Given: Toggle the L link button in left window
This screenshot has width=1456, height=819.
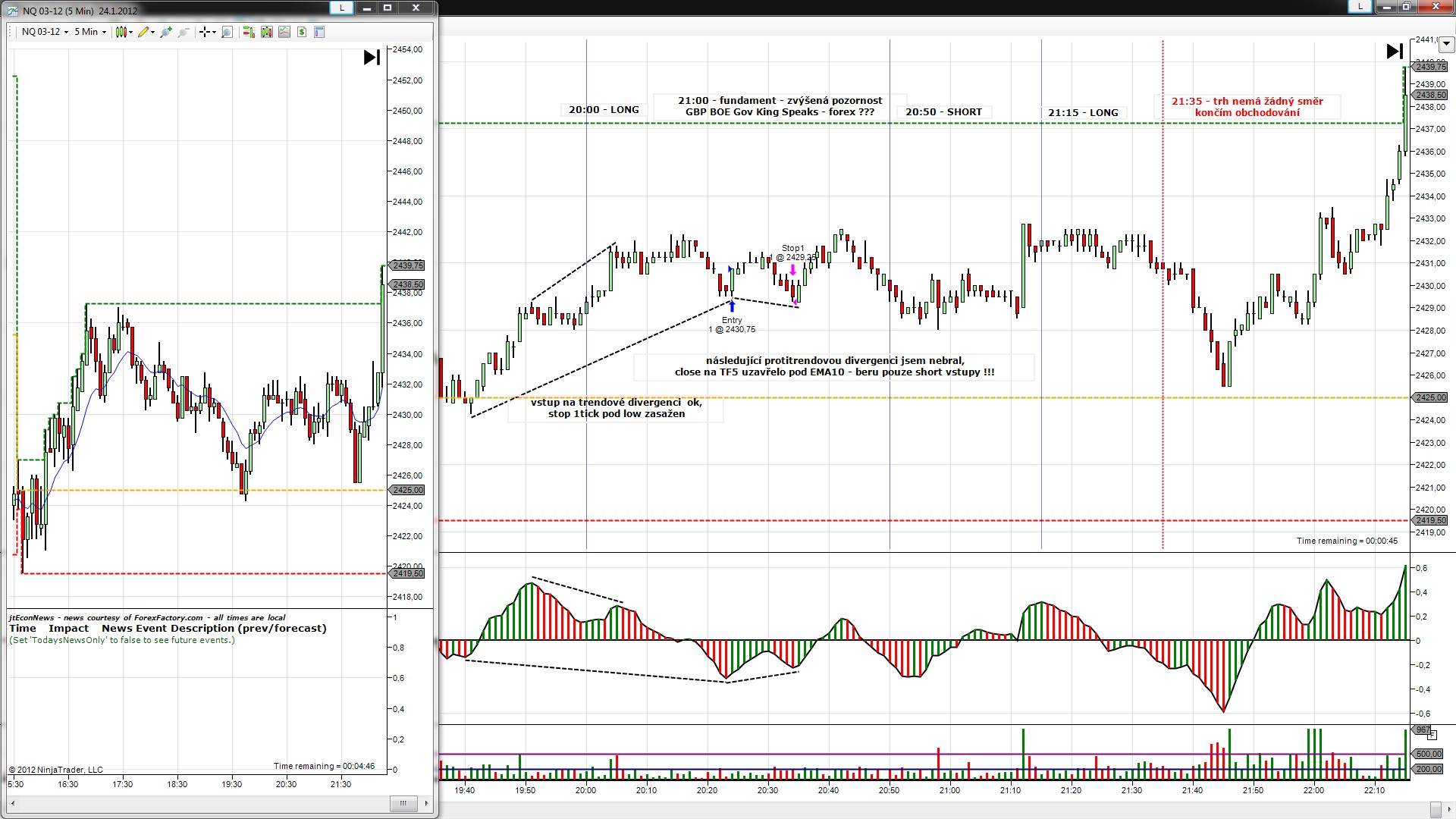Looking at the screenshot, I should pos(341,8).
